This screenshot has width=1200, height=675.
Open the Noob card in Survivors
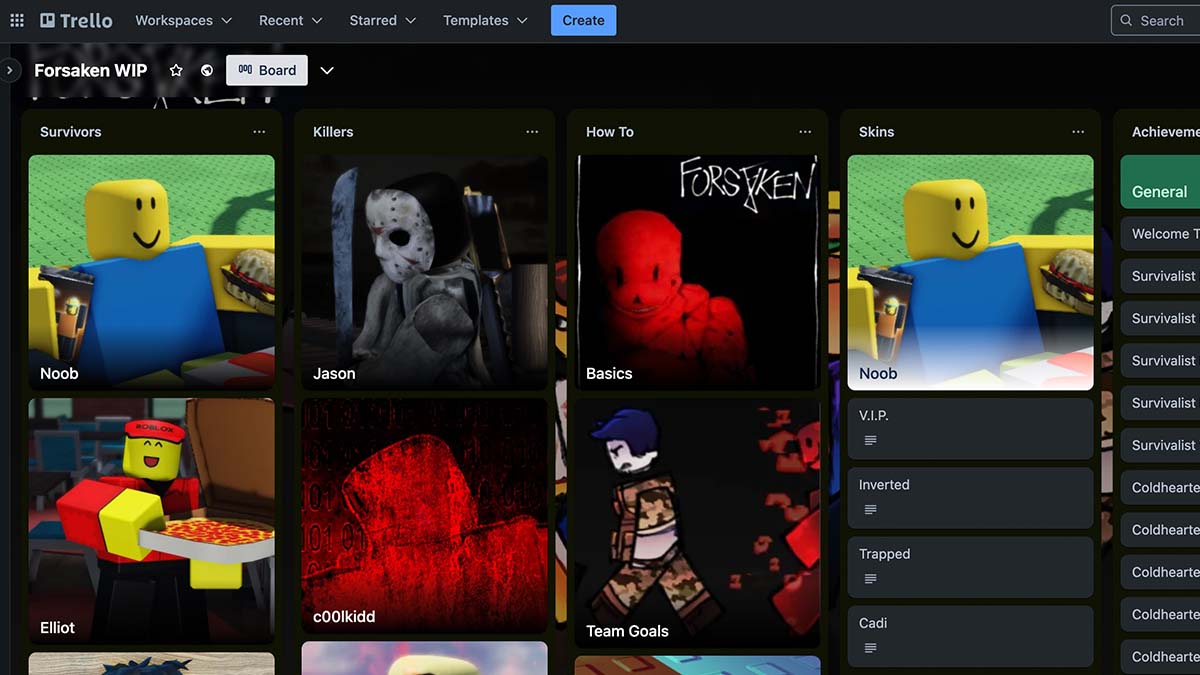pyautogui.click(x=152, y=272)
